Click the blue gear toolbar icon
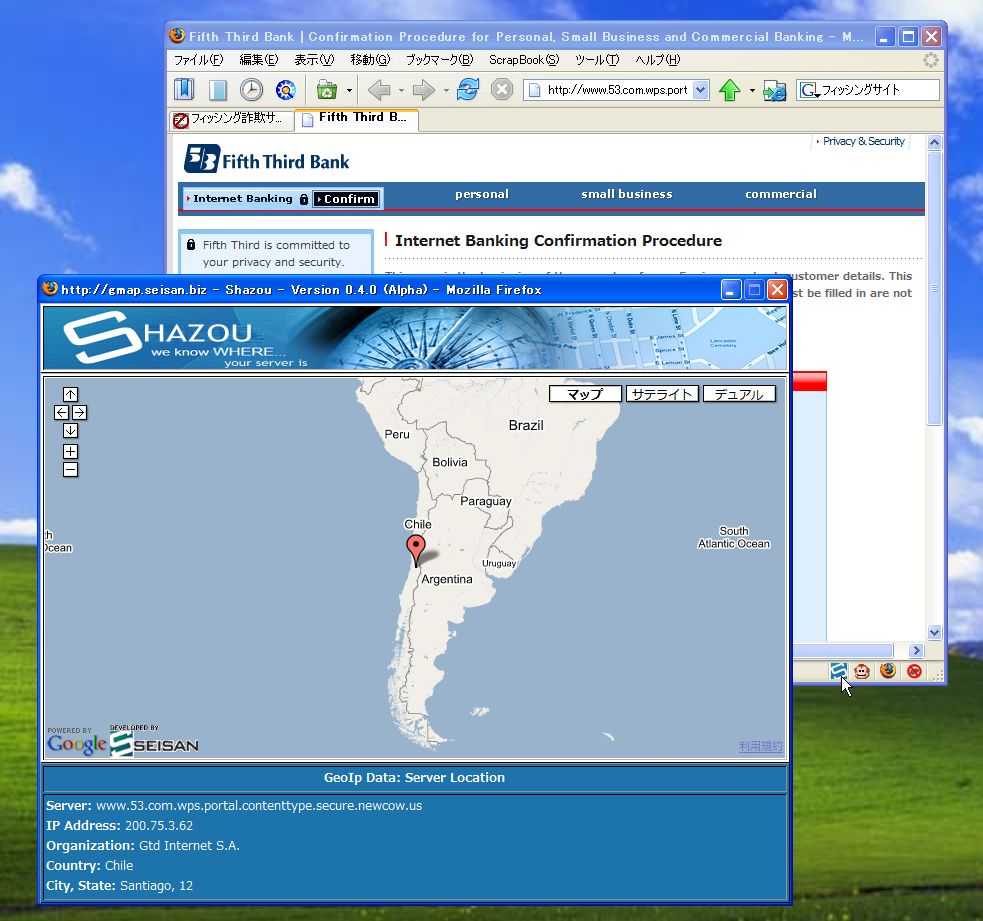The height and width of the screenshot is (921, 983). (x=285, y=90)
